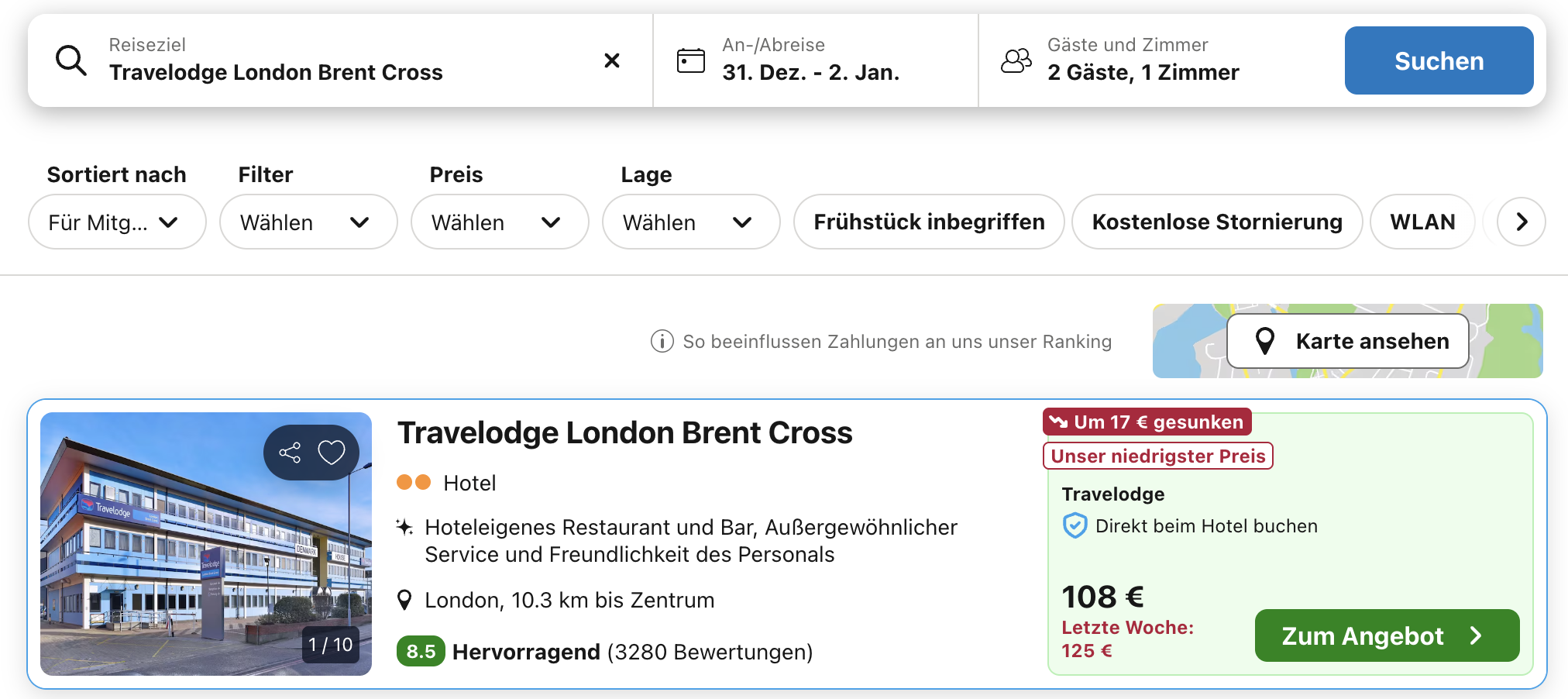The height and width of the screenshot is (699, 1568).
Task: Reveal more filters with the right chevron
Action: point(1520,222)
